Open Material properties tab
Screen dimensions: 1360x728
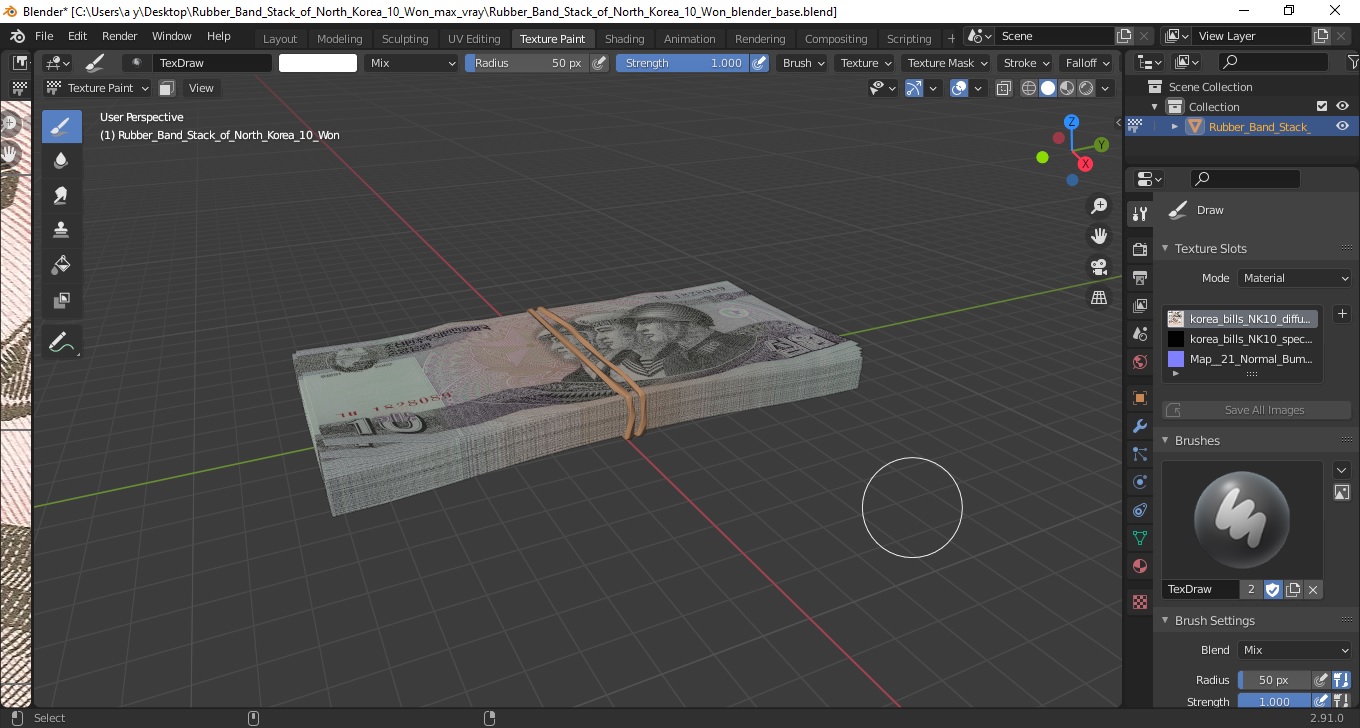1139,566
